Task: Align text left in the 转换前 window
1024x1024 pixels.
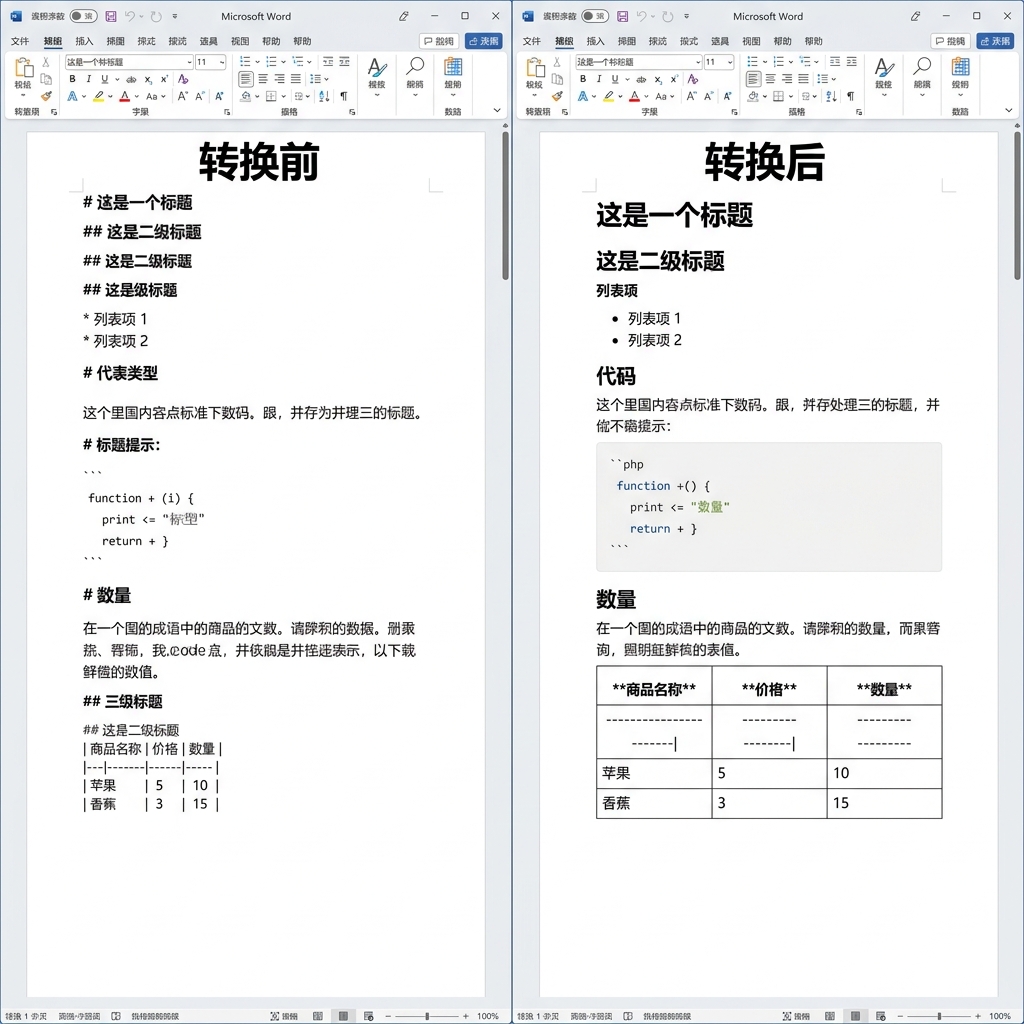Action: tap(246, 79)
